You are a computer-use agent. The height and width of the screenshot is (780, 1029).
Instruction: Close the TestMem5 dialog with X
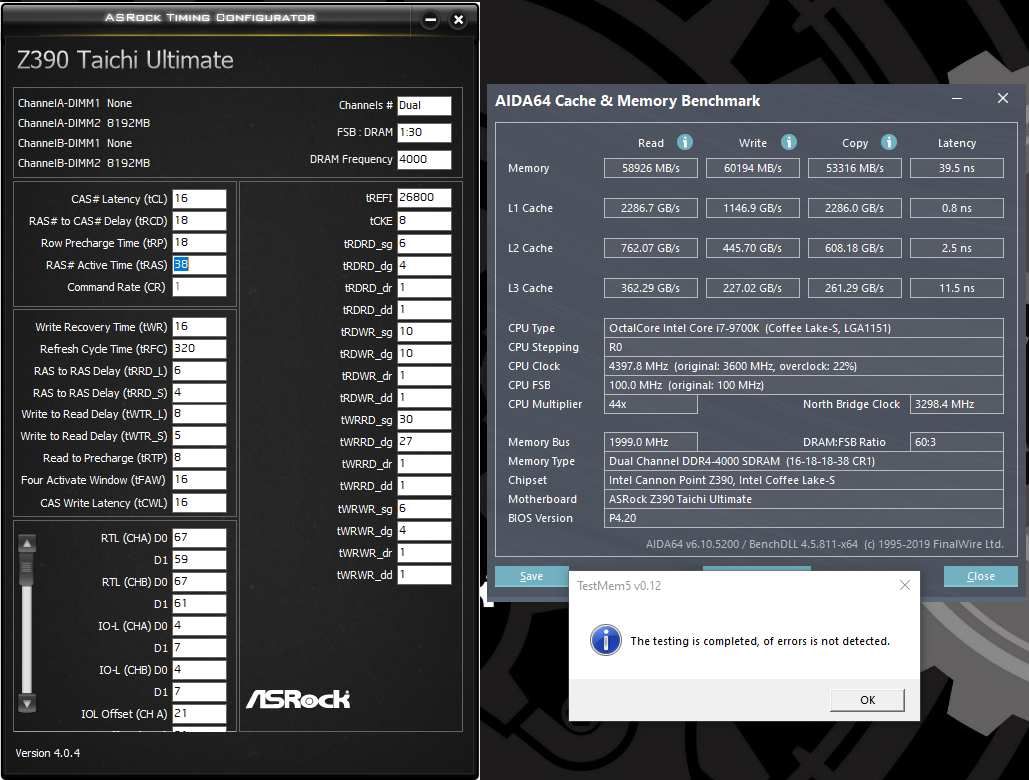coord(904,585)
